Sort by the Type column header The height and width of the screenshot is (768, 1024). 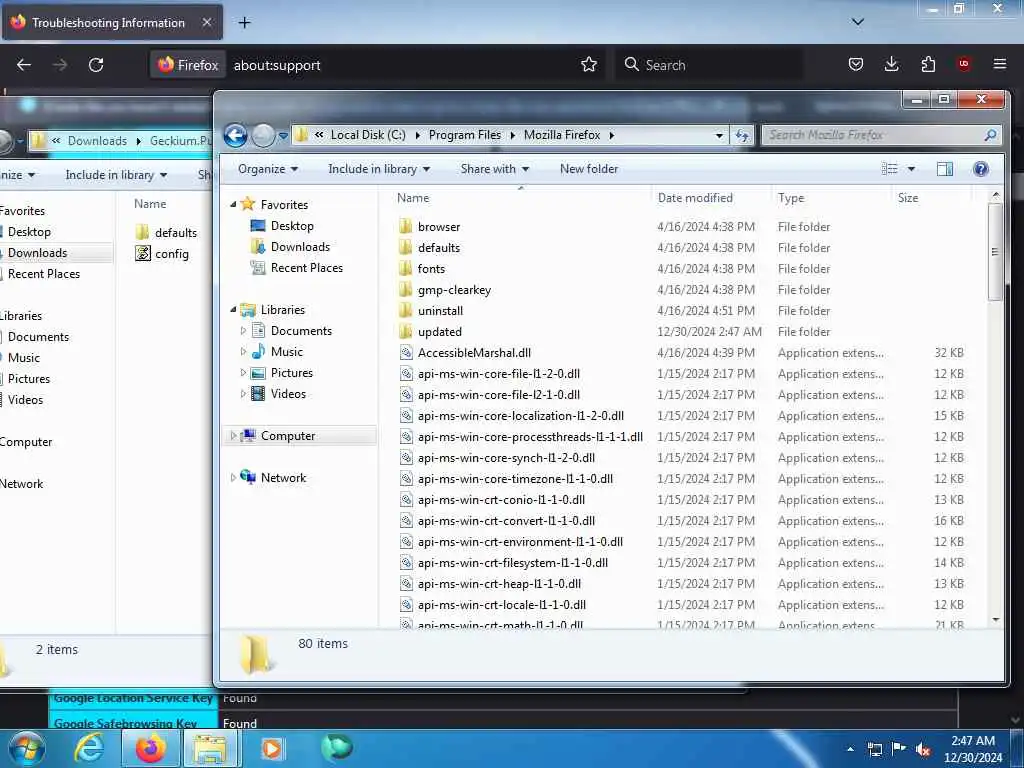click(x=831, y=198)
